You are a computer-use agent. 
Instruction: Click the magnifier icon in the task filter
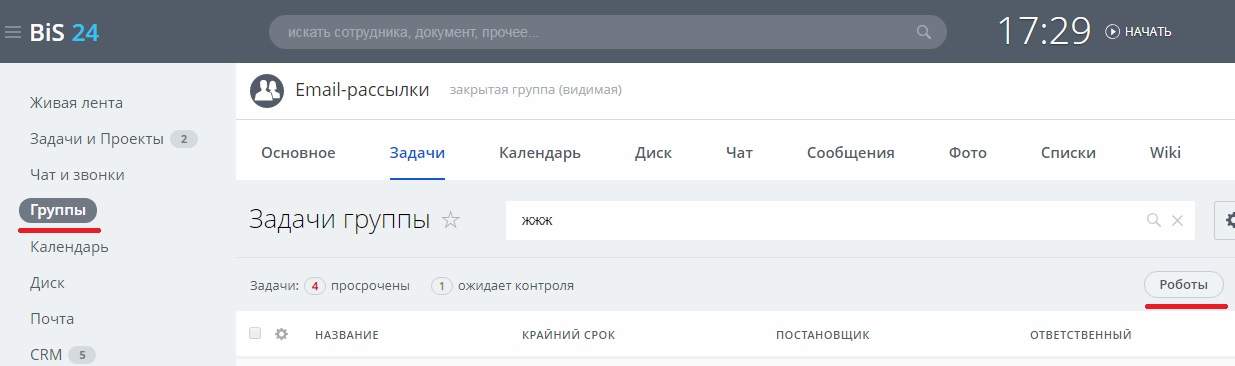(x=1154, y=221)
